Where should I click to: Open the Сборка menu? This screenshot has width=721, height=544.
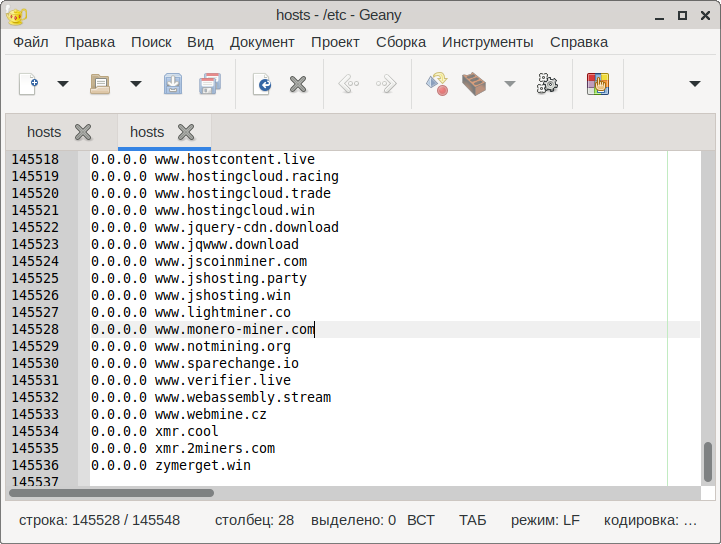[x=401, y=42]
